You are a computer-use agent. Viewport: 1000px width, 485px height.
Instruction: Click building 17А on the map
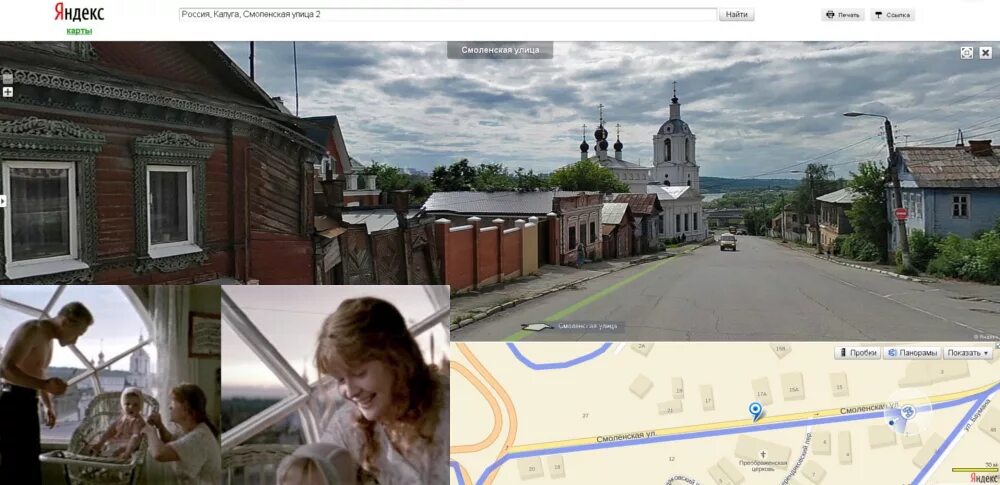click(763, 392)
